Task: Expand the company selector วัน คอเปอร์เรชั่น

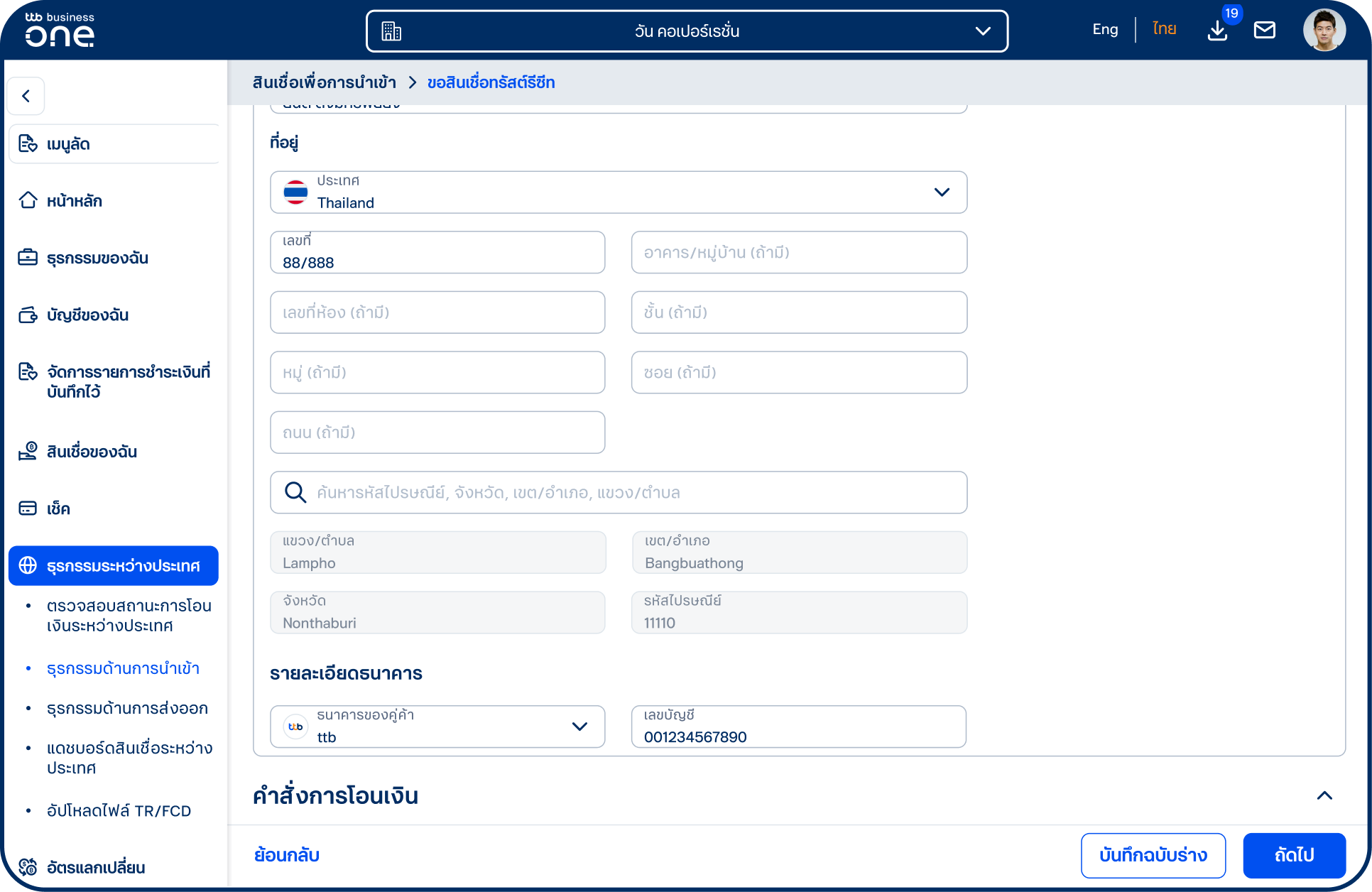Action: 687,31
